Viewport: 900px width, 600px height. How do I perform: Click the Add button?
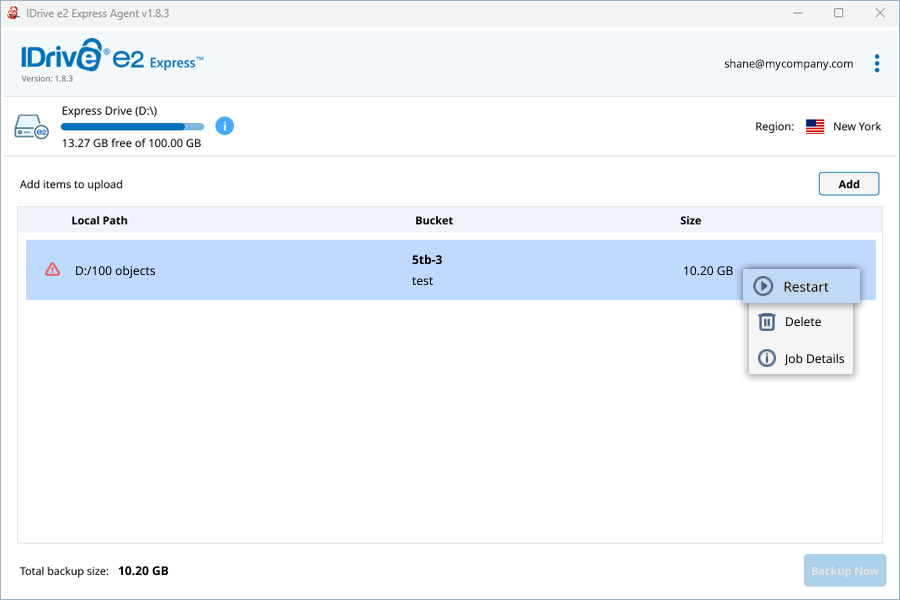tap(848, 184)
